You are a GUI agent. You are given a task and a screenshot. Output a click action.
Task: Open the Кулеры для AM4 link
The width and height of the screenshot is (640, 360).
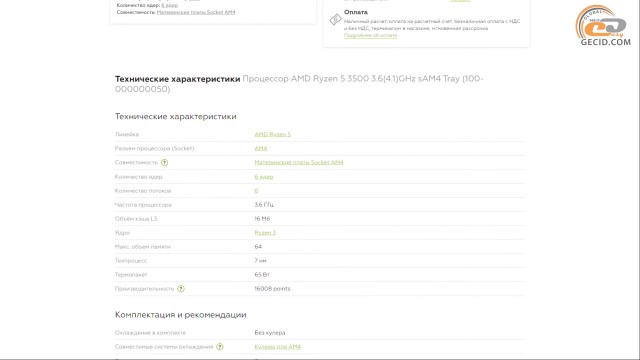click(x=278, y=347)
